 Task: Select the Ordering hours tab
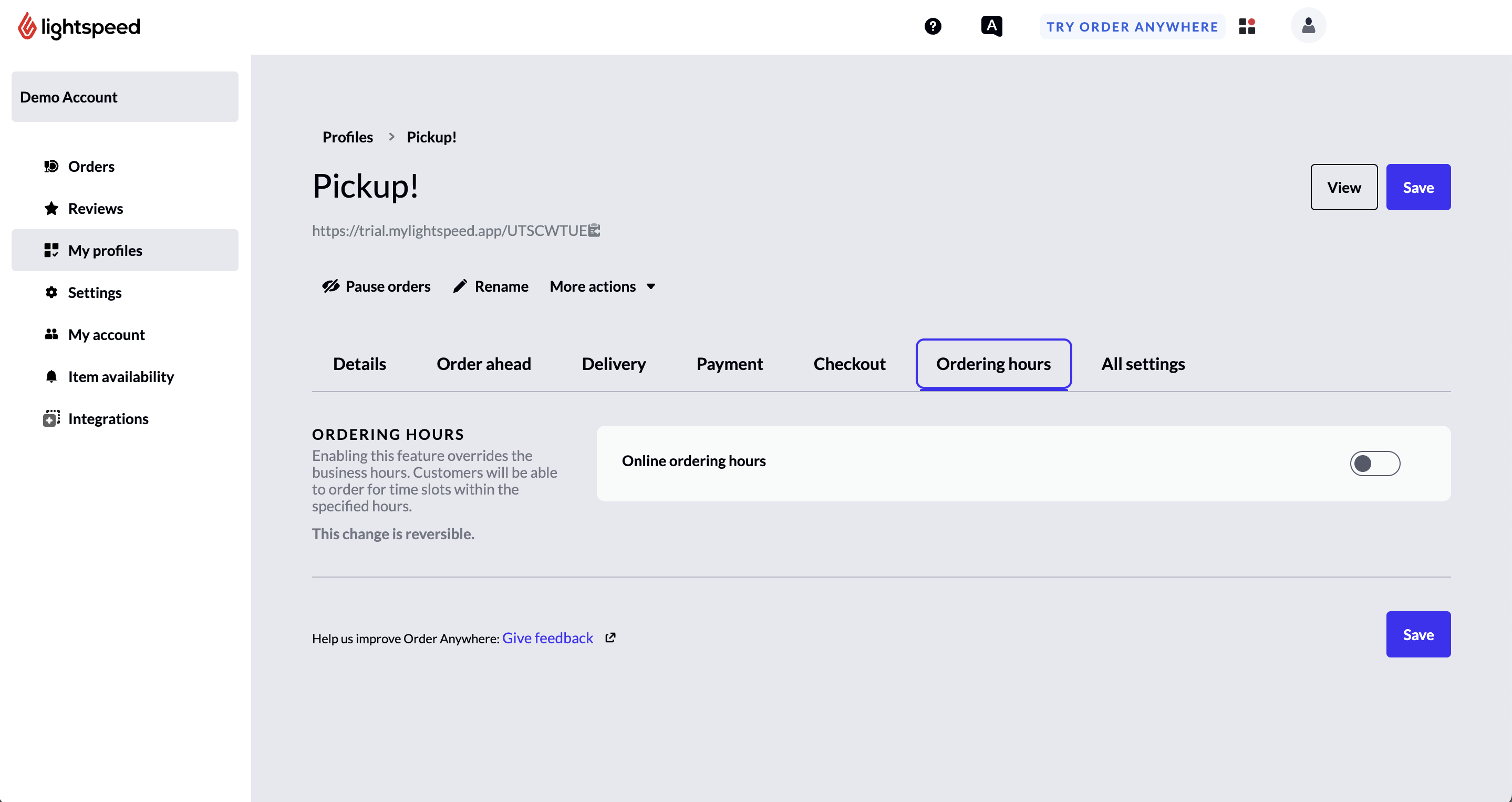[x=993, y=364]
